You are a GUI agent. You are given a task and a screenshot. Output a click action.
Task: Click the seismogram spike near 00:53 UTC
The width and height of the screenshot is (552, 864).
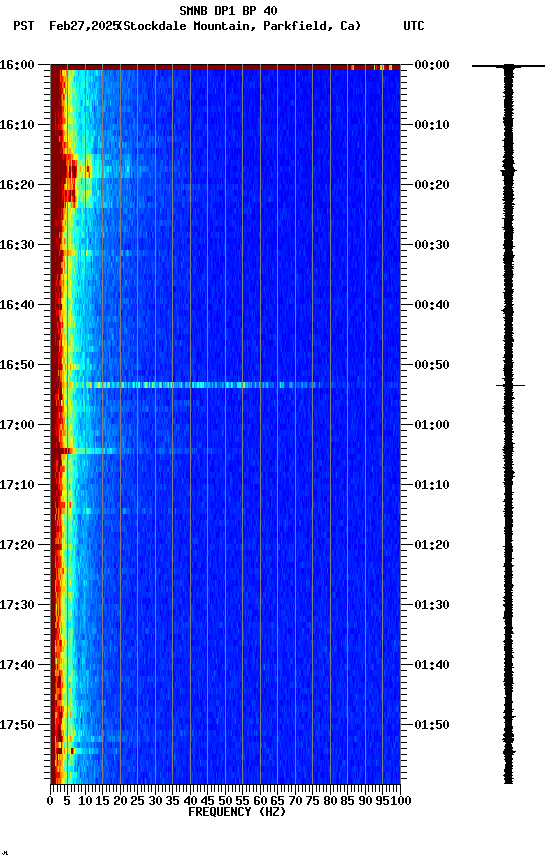pos(510,385)
